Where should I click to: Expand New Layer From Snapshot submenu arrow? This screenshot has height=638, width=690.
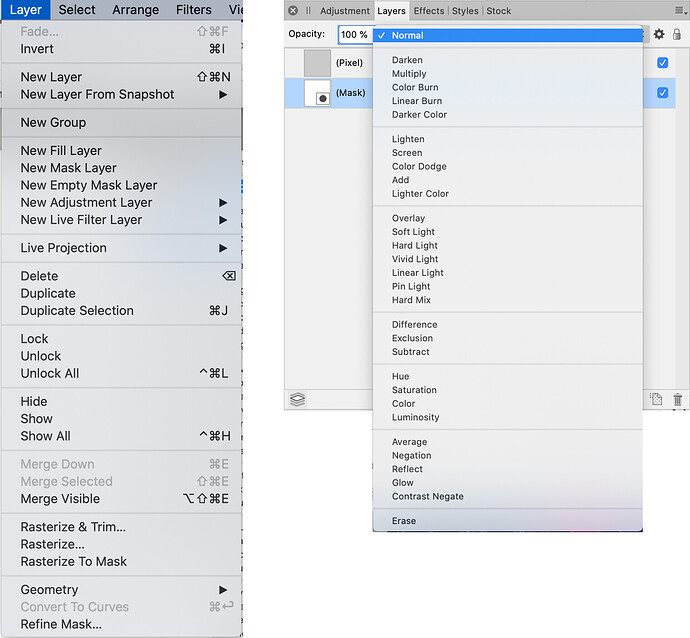(223, 95)
